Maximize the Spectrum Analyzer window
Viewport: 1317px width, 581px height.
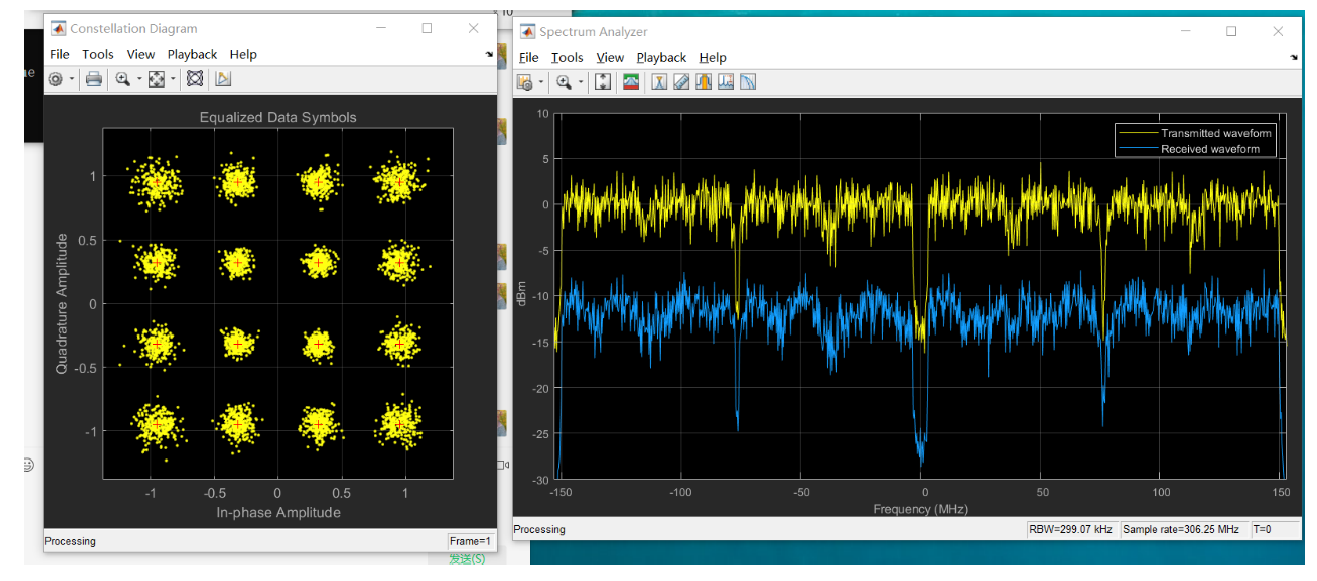[1231, 31]
